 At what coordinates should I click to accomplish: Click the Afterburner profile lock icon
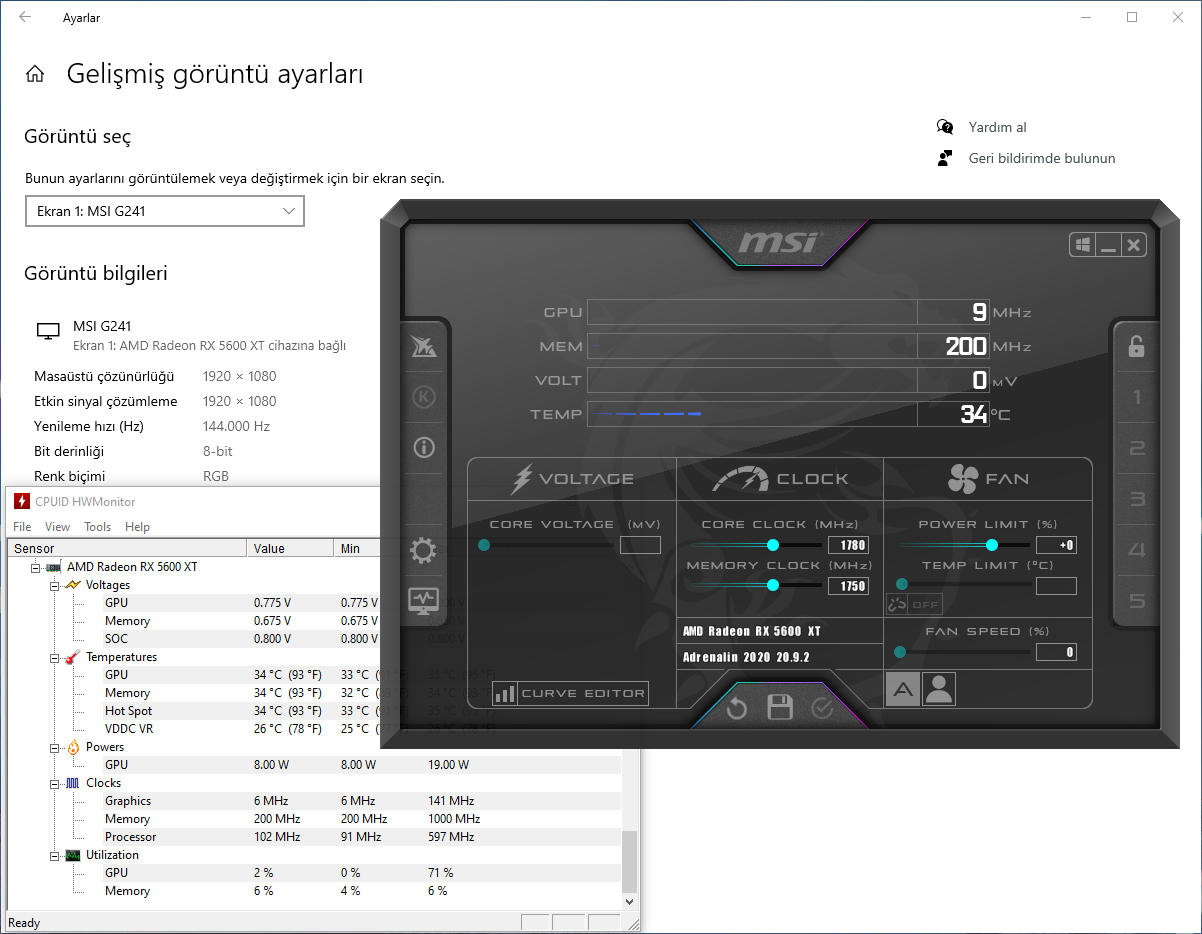click(x=1136, y=347)
